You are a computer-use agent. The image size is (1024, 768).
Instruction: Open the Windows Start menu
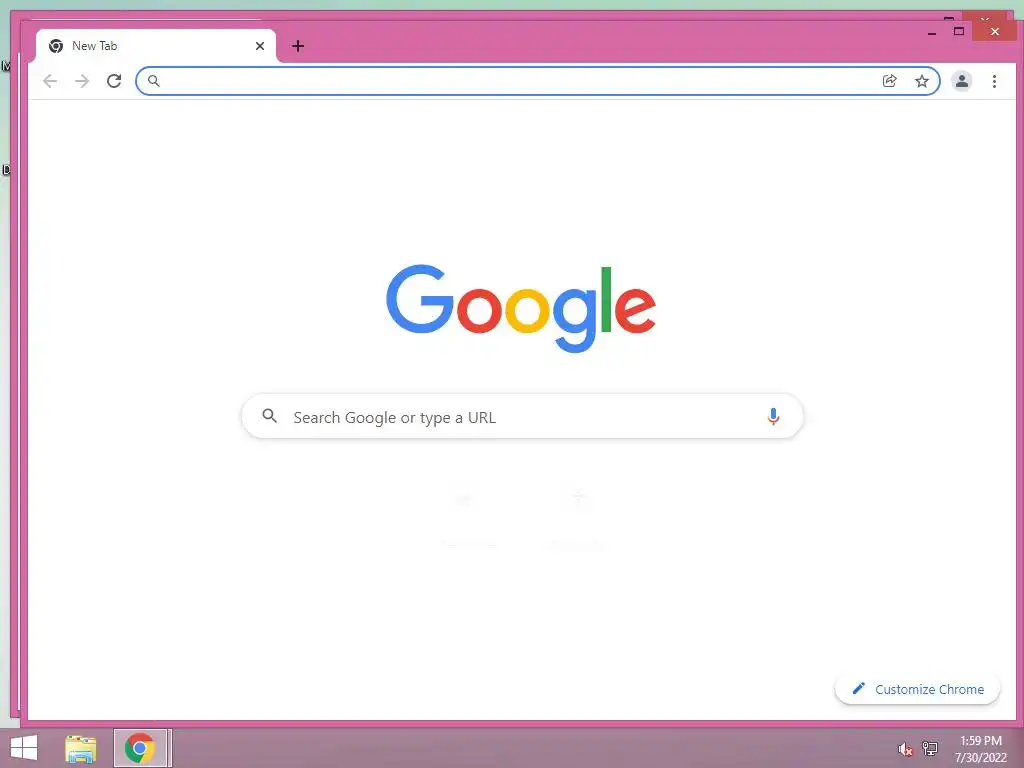click(24, 748)
